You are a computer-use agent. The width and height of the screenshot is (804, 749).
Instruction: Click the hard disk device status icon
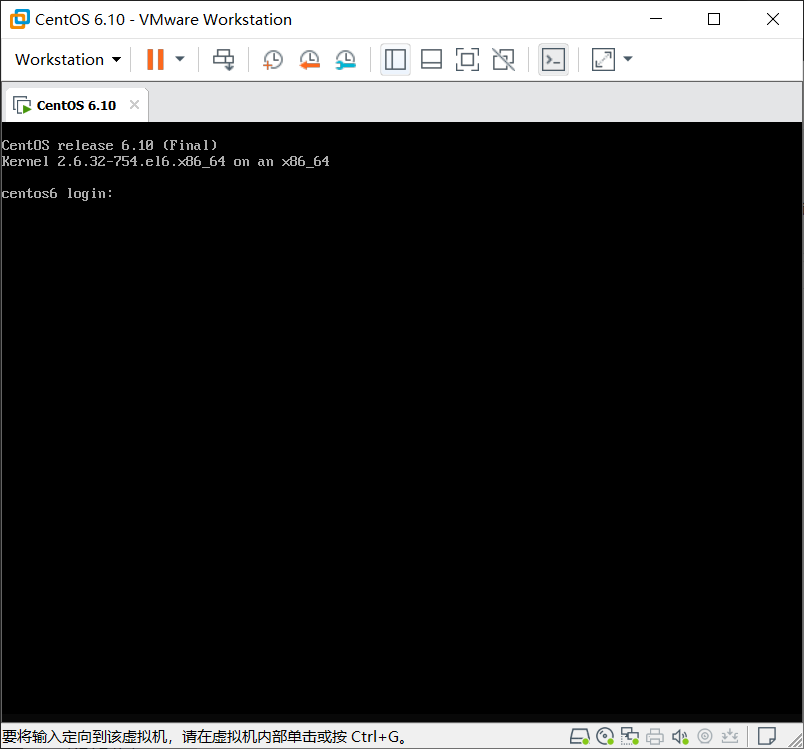click(x=579, y=737)
